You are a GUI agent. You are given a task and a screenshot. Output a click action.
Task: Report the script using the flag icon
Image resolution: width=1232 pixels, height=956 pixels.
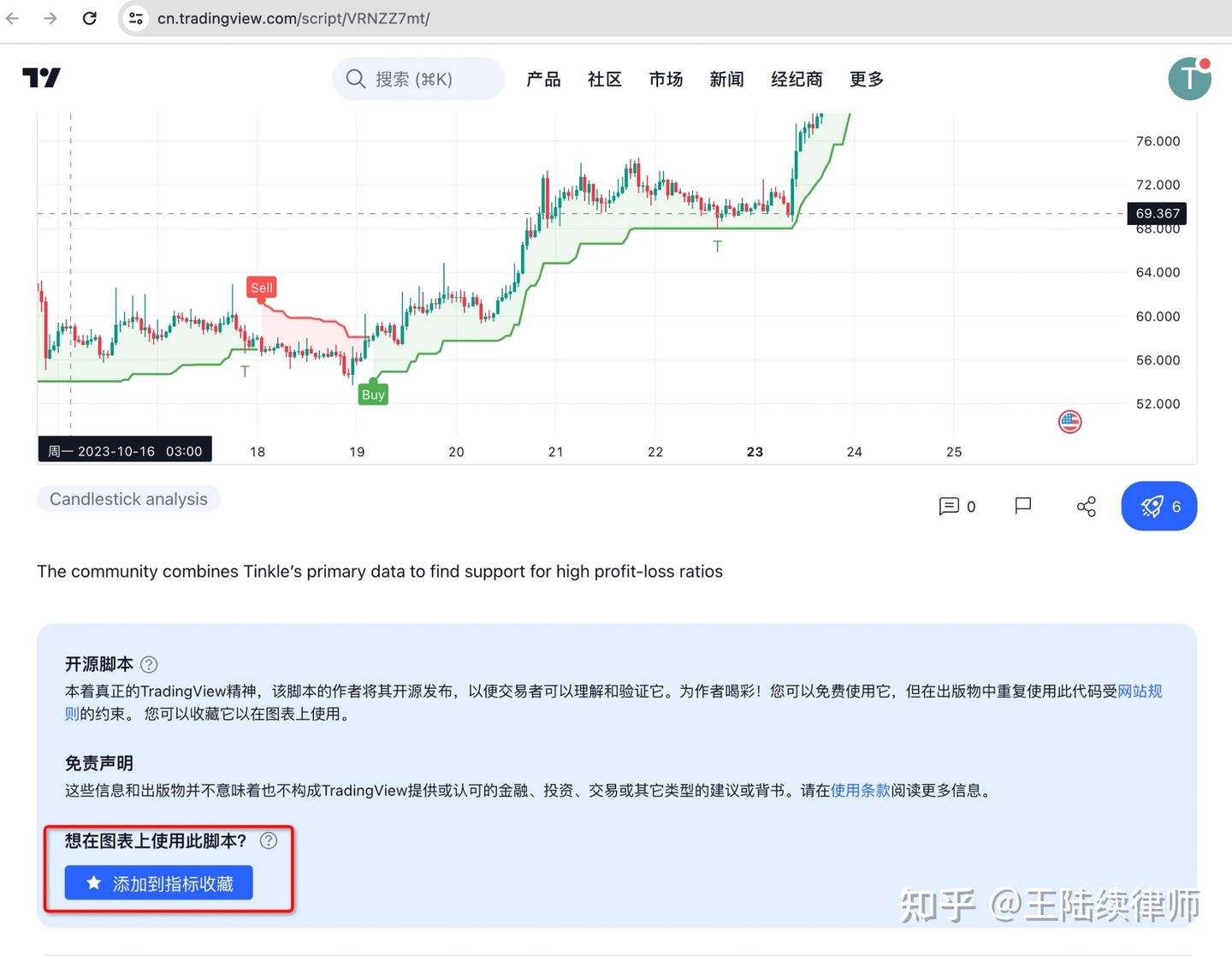(1022, 506)
